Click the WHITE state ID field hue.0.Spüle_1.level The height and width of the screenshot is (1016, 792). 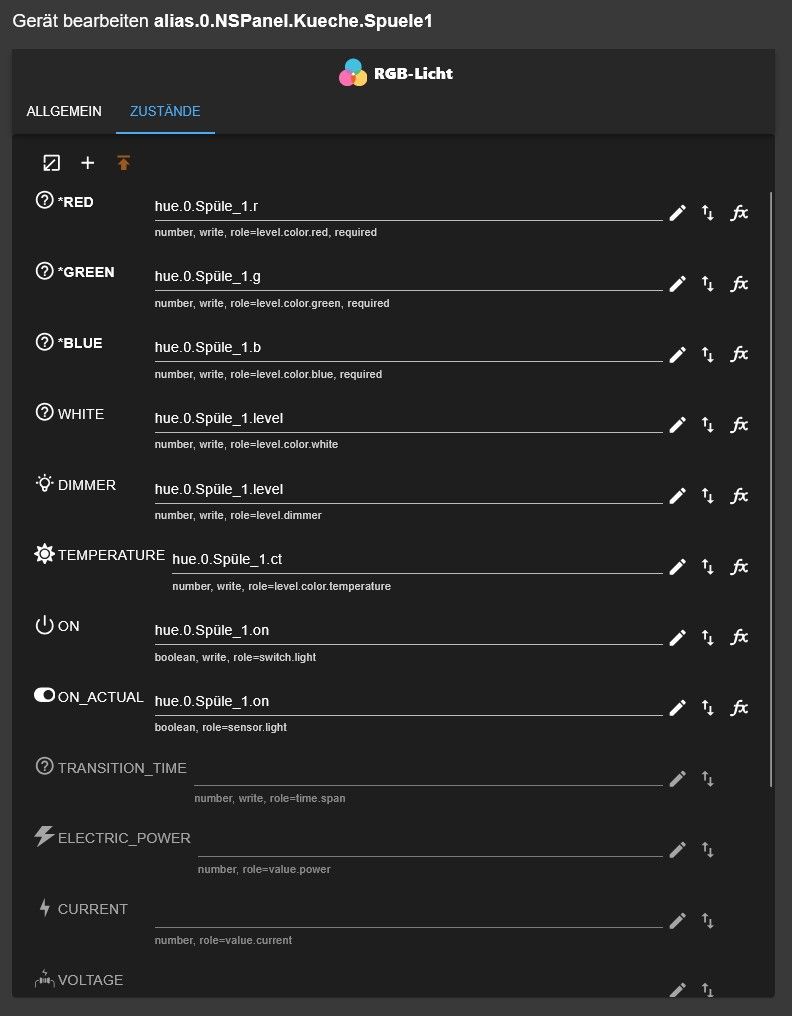[407, 419]
